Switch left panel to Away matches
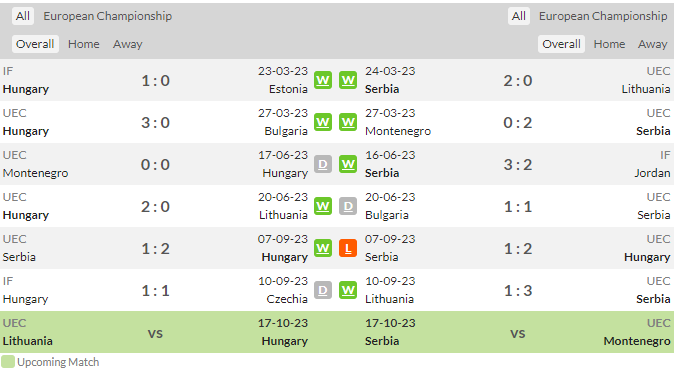Viewport: 676px width, 388px height. (128, 44)
